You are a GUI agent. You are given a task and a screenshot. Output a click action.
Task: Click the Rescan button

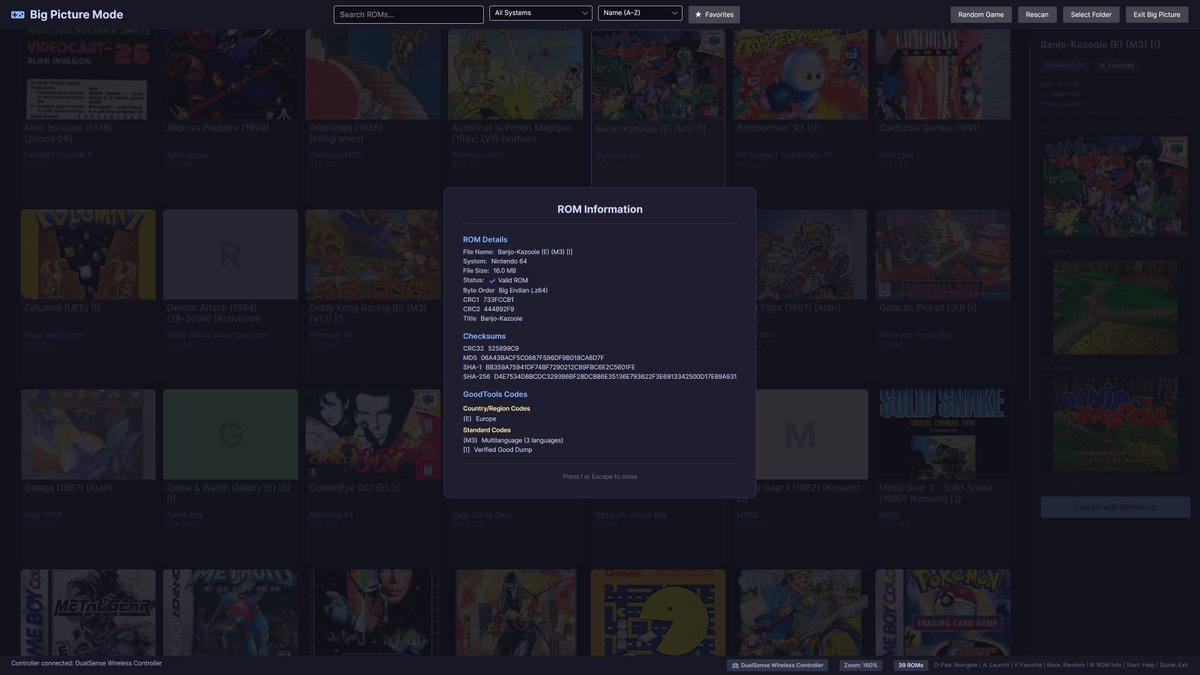point(1037,14)
